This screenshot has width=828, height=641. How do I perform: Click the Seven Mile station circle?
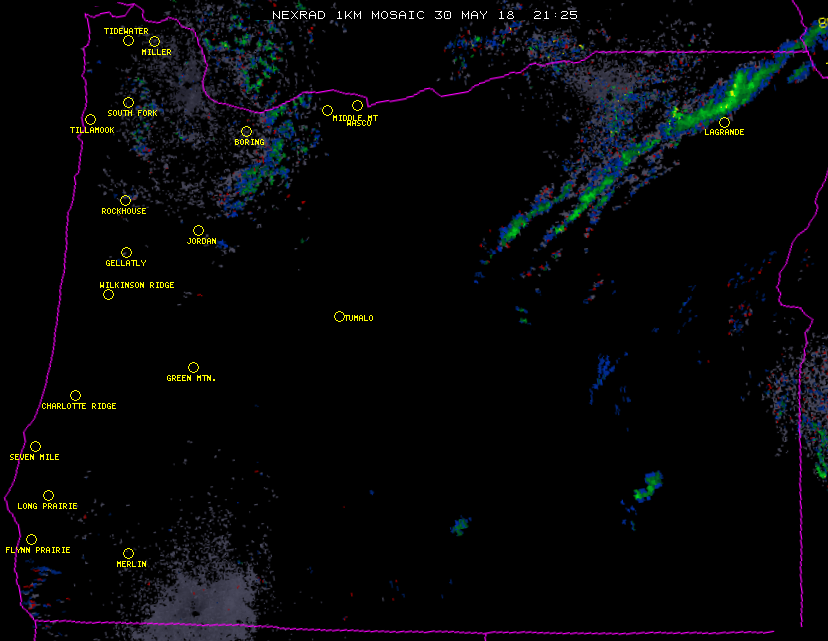tap(35, 446)
